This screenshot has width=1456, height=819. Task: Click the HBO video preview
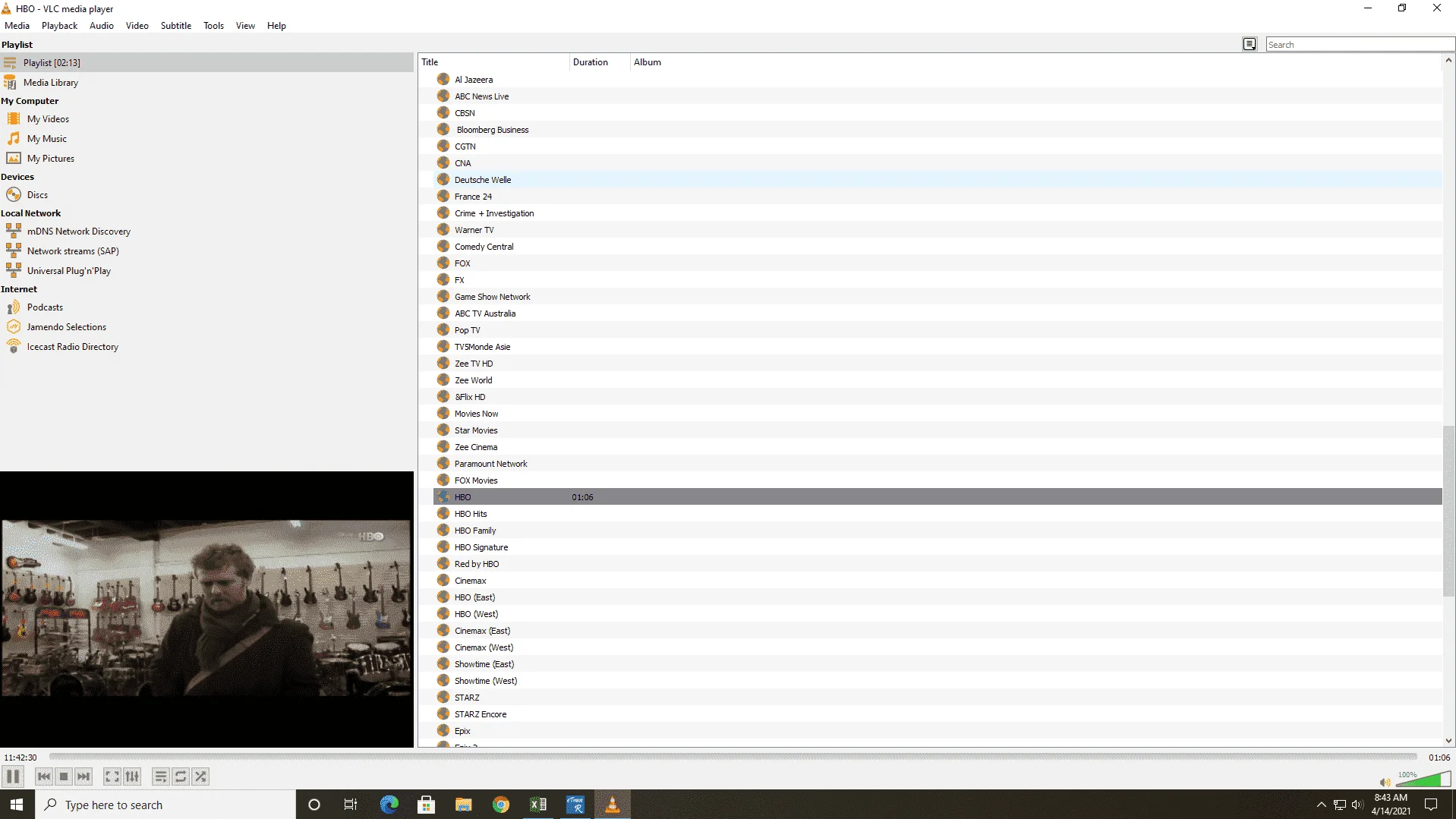tap(206, 608)
